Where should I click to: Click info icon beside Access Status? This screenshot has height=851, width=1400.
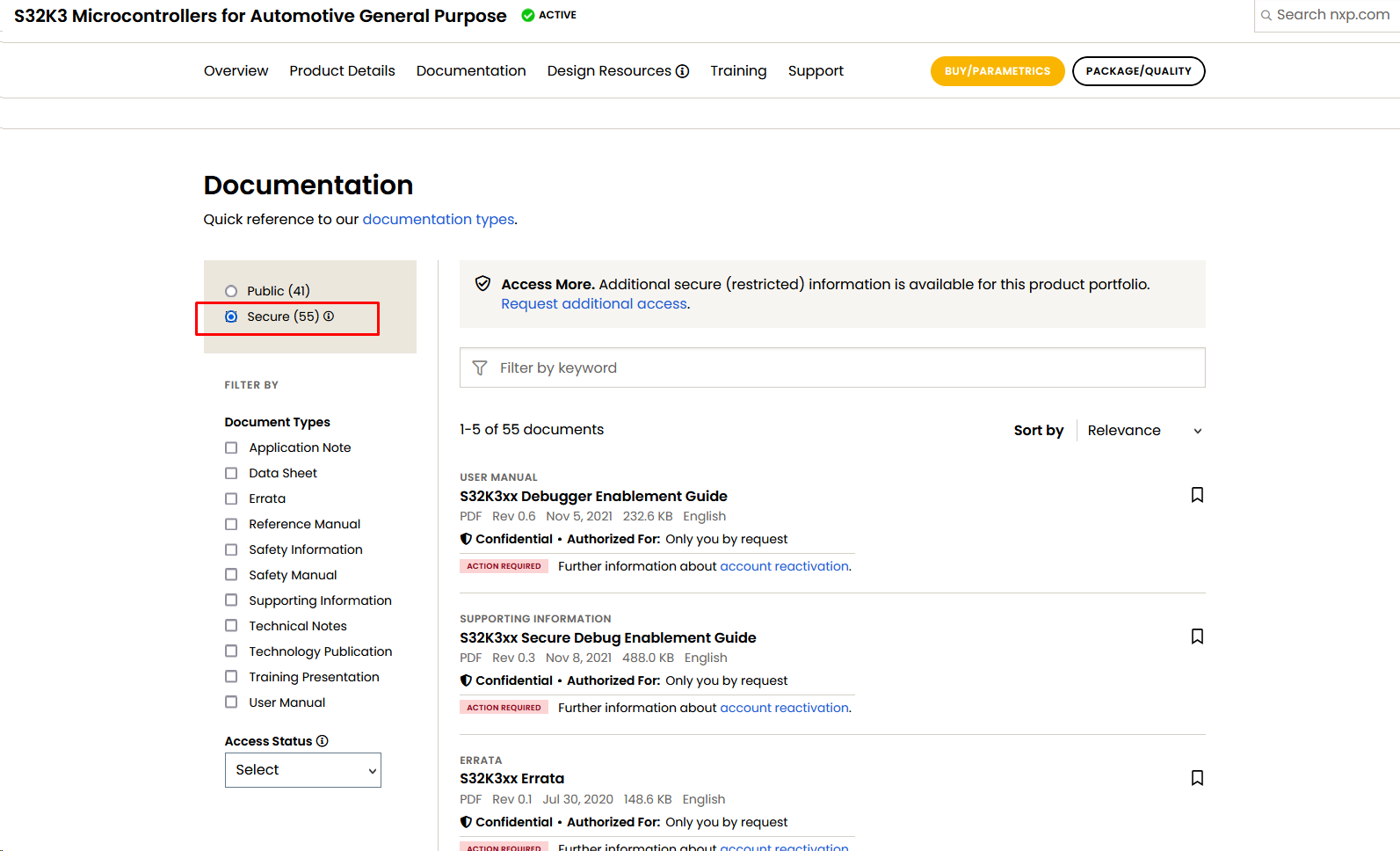(x=323, y=741)
